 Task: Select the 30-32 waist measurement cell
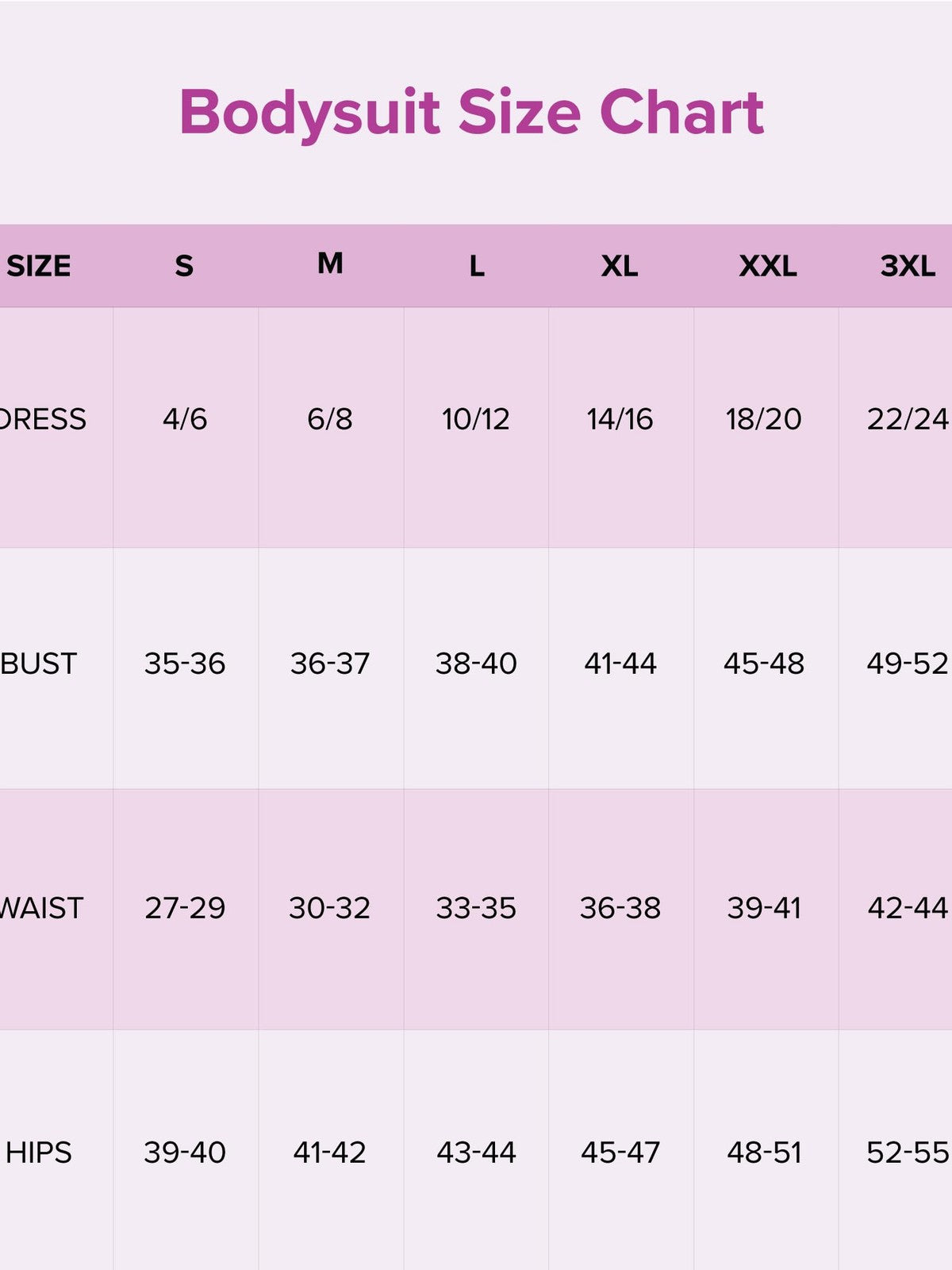pyautogui.click(x=330, y=908)
